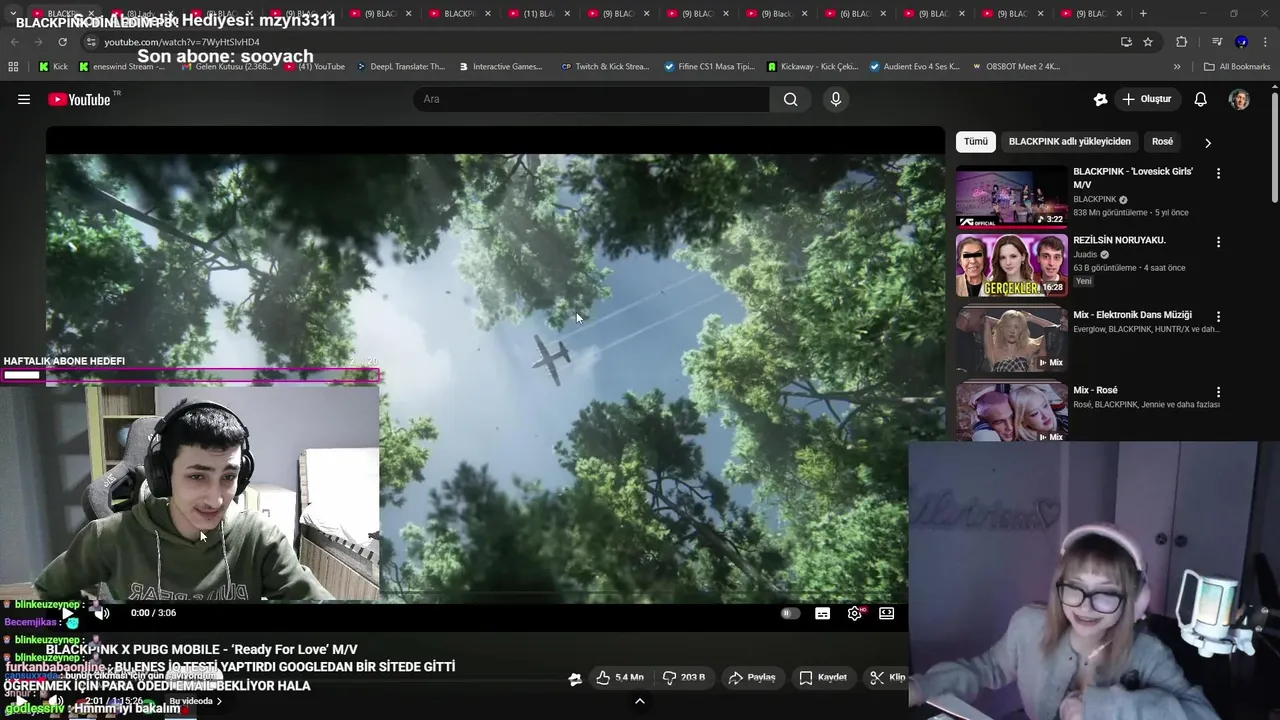
Task: Switch the player to theater mode
Action: pyautogui.click(x=886, y=614)
